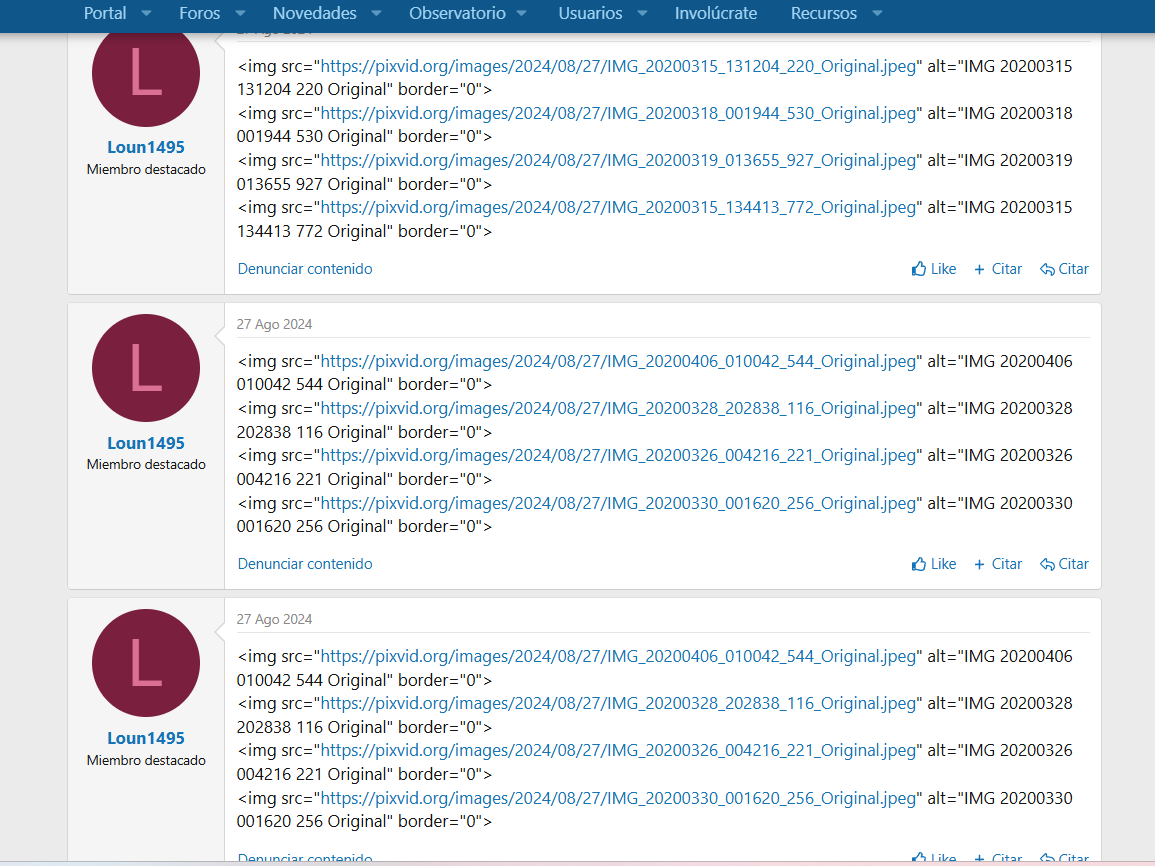
Task: Click the text "001944 530 Original" border="0">
Action: pos(364,137)
